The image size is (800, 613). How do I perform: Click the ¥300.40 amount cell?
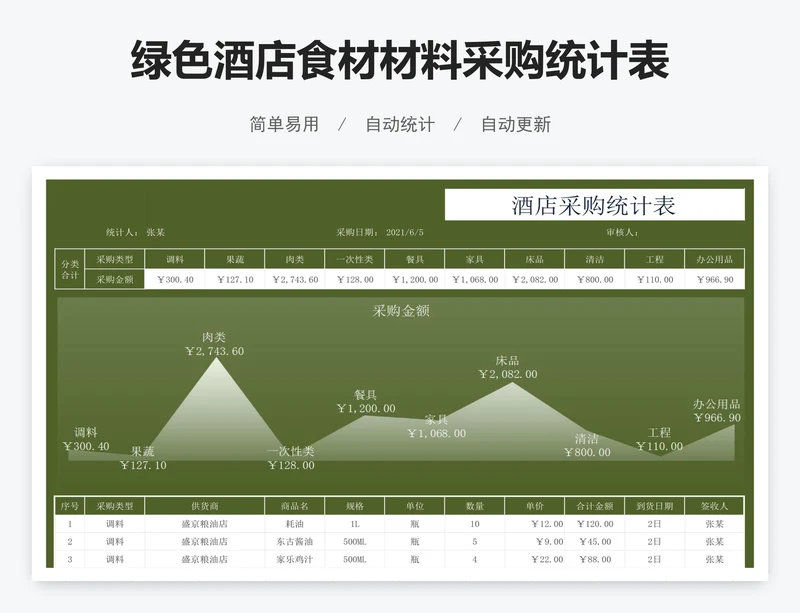coord(175,279)
